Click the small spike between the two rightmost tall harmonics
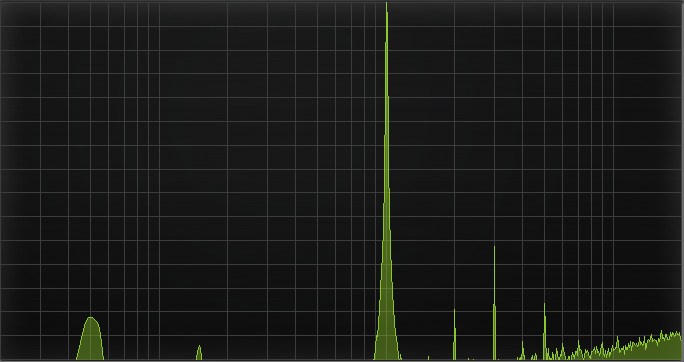Image resolution: width=684 pixels, height=362 pixels. tap(523, 350)
